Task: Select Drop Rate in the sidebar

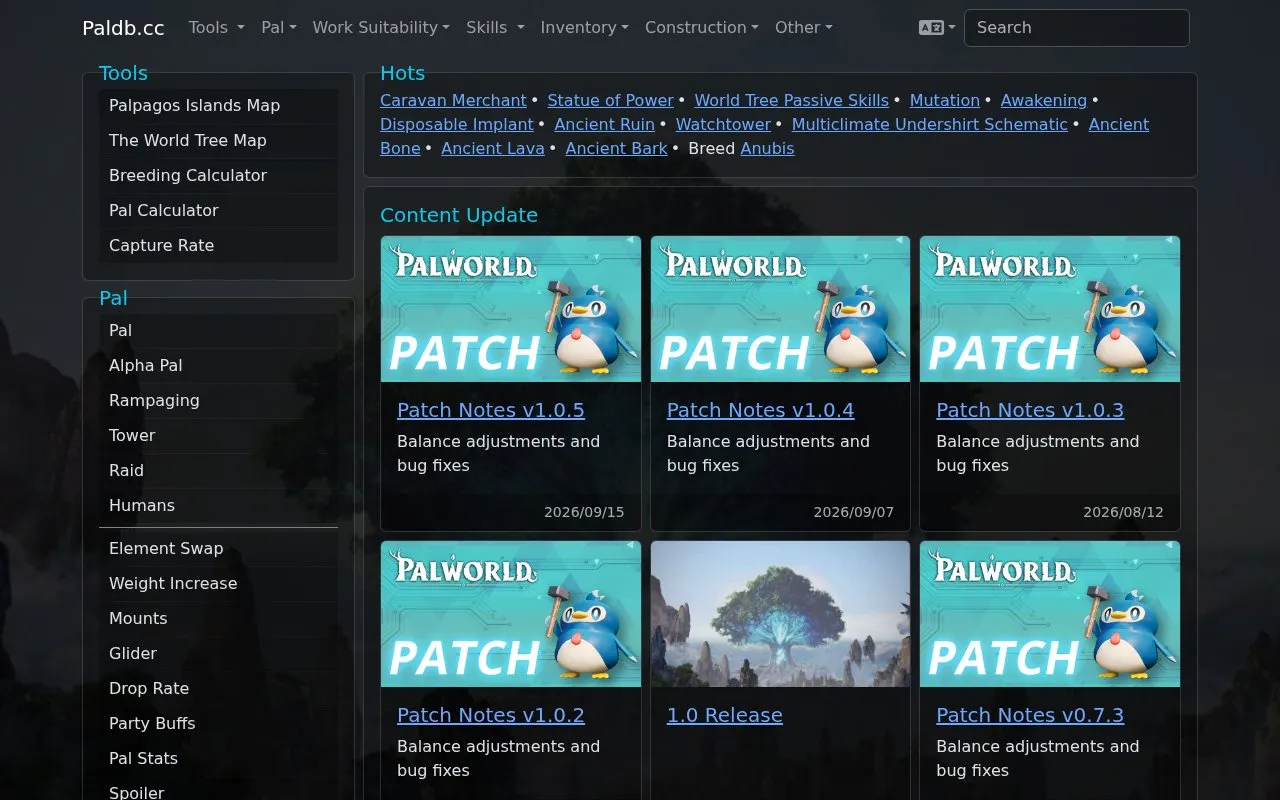Action: tap(218, 689)
